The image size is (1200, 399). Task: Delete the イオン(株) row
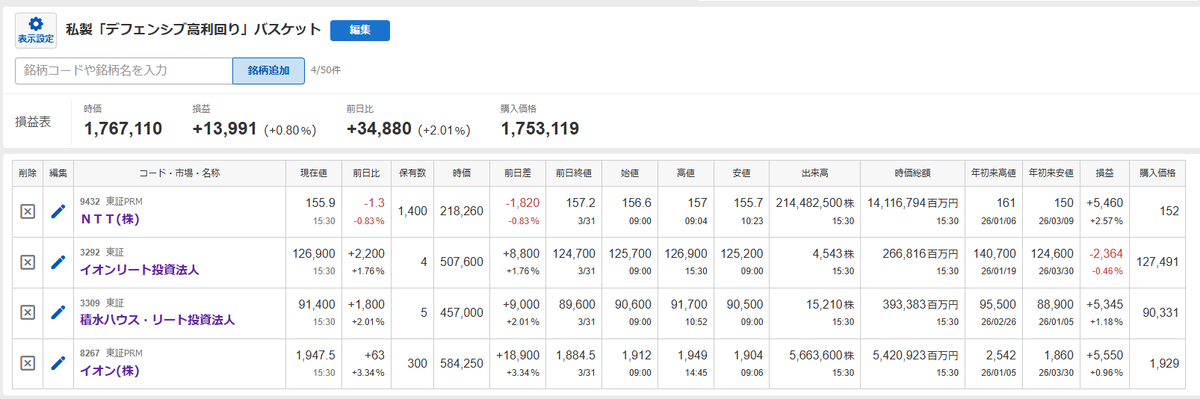27,363
